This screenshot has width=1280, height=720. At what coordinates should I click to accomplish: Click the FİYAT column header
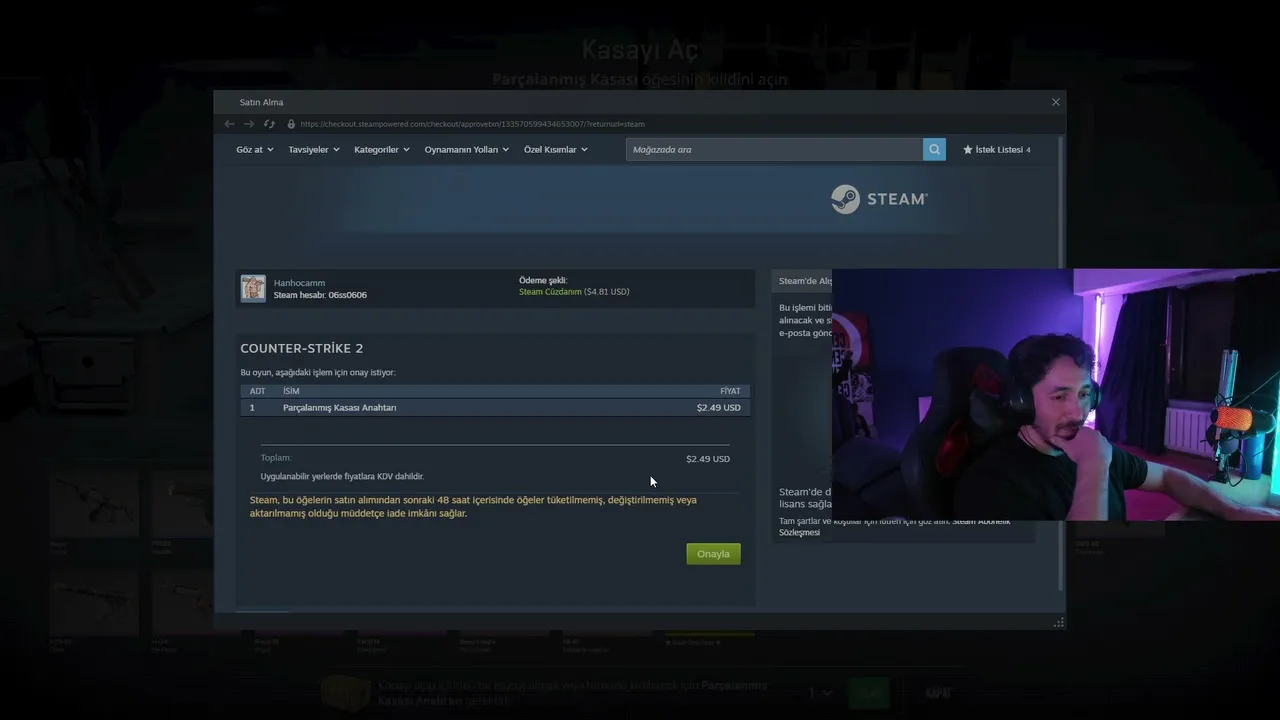(730, 391)
